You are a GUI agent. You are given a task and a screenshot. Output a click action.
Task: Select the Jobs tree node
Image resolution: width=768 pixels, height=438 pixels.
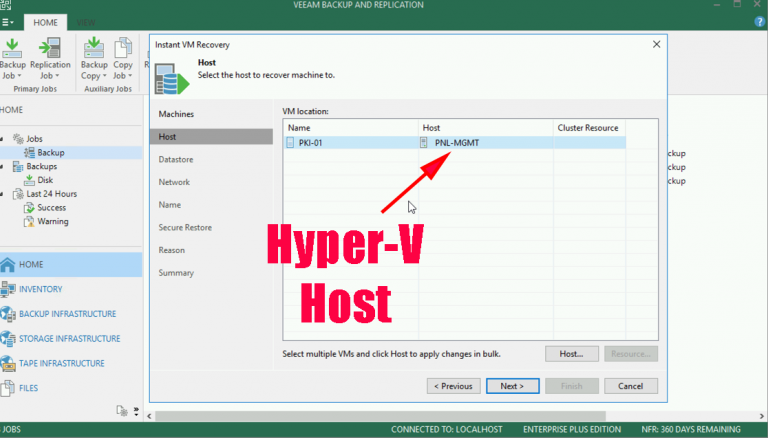click(34, 139)
